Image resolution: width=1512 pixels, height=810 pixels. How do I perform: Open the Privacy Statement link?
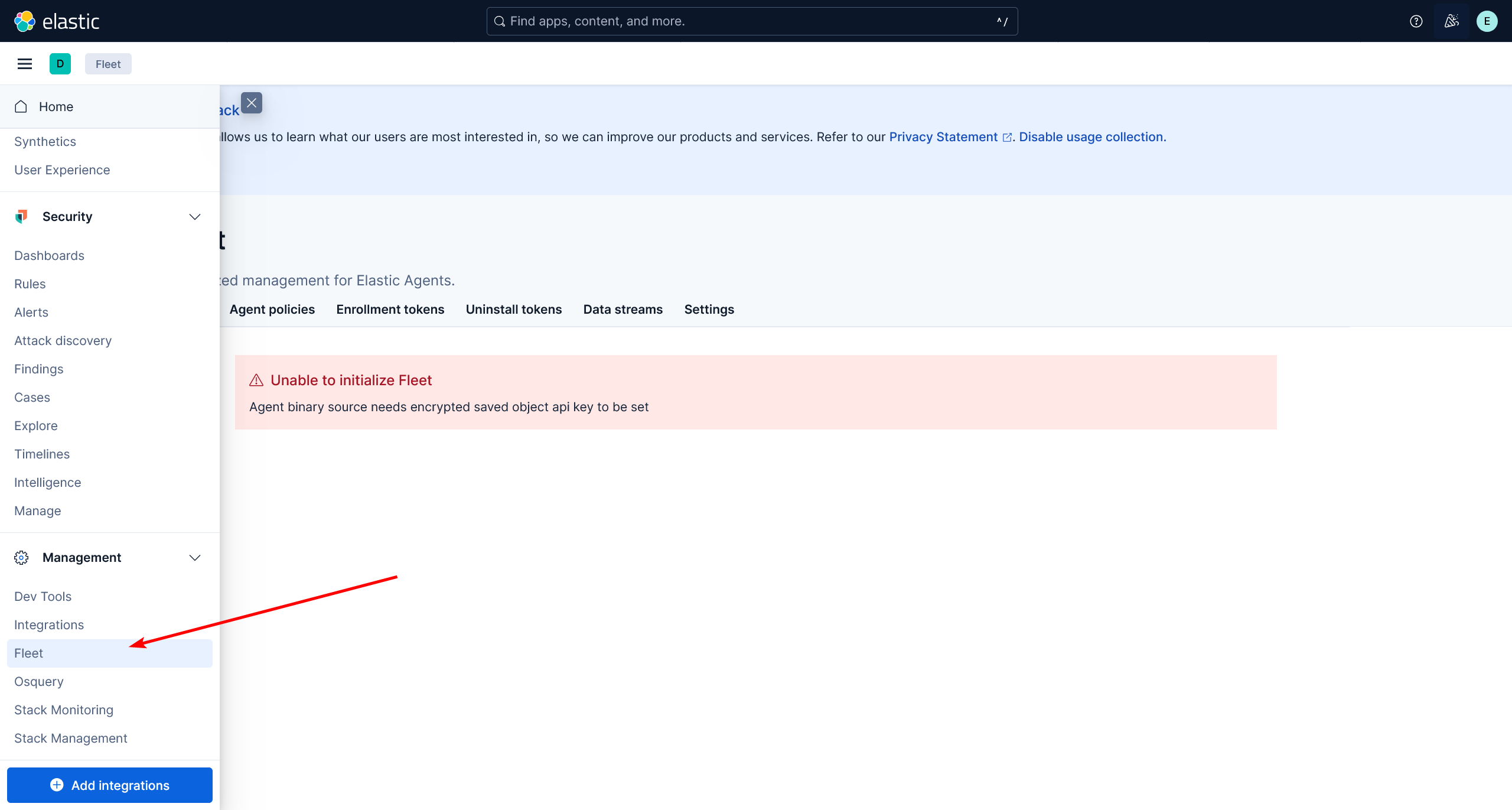pyautogui.click(x=943, y=137)
